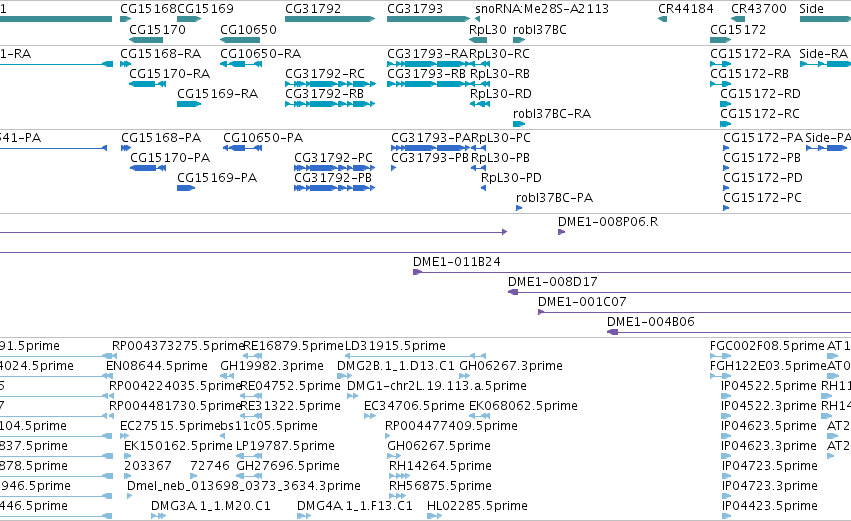Select the CR44184 gene label

click(x=685, y=9)
